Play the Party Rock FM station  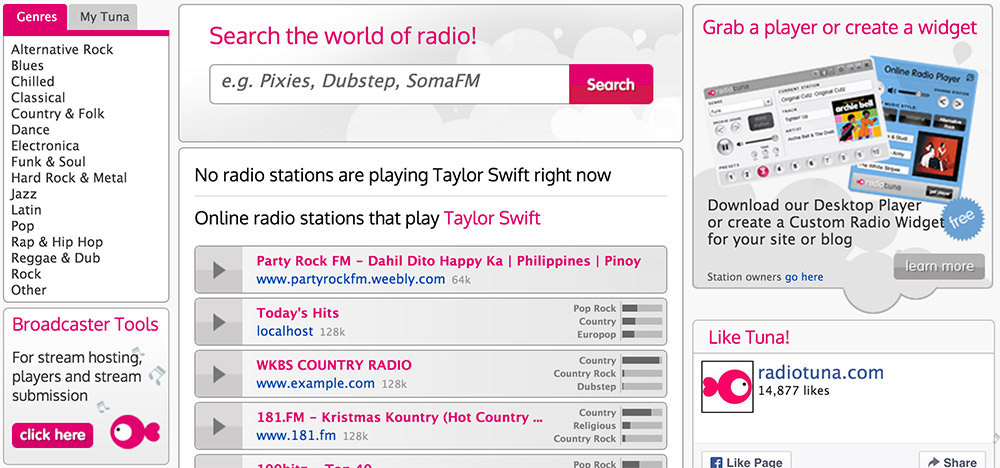[219, 270]
